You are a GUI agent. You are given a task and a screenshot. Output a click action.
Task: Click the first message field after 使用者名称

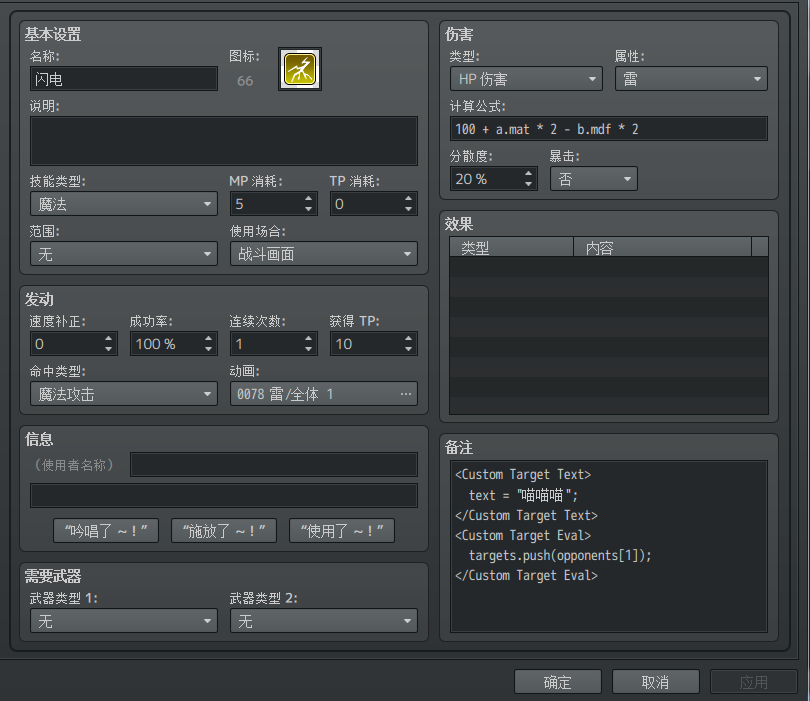point(274,465)
